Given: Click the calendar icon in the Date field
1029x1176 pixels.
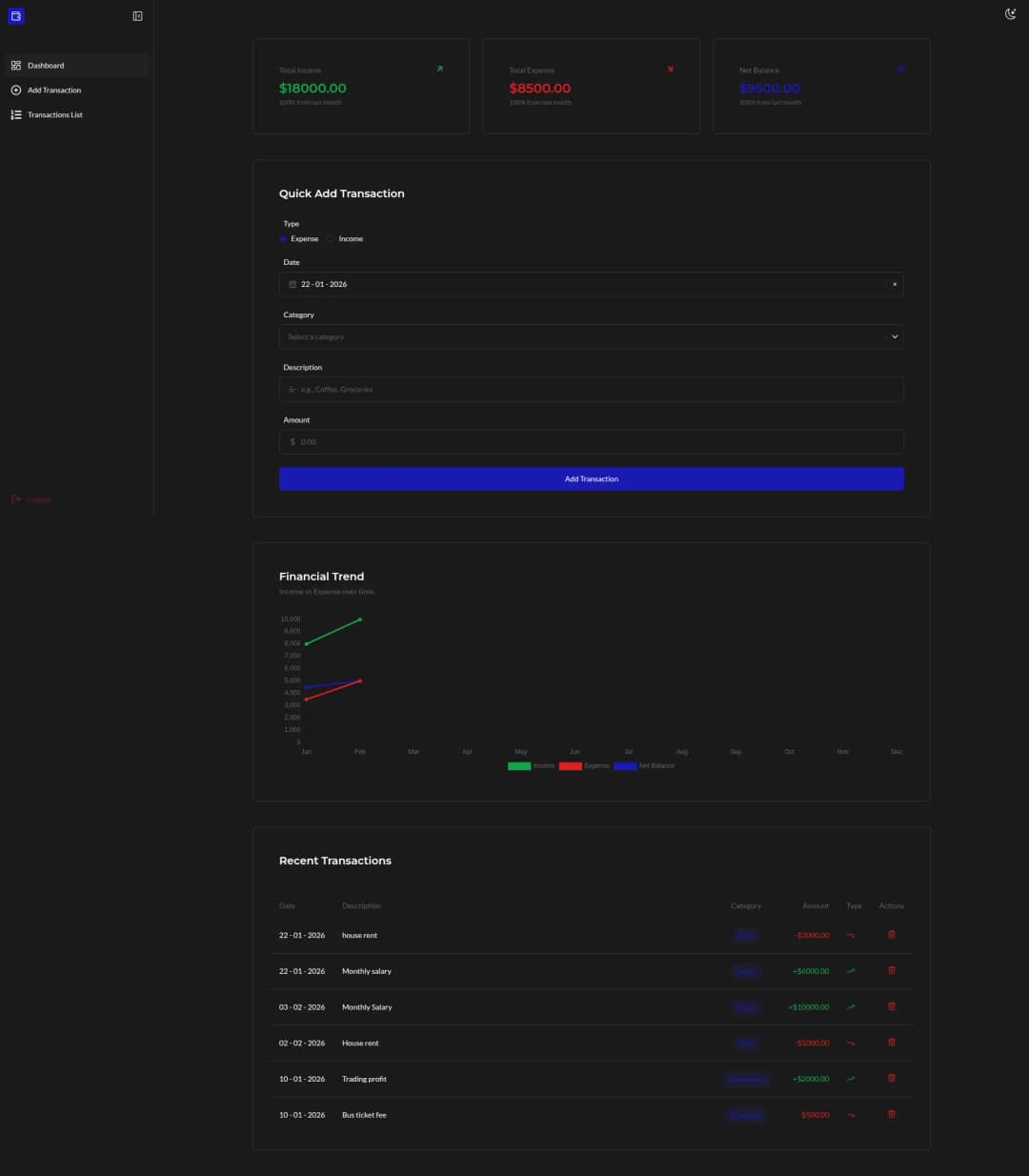Looking at the screenshot, I should coord(293,283).
